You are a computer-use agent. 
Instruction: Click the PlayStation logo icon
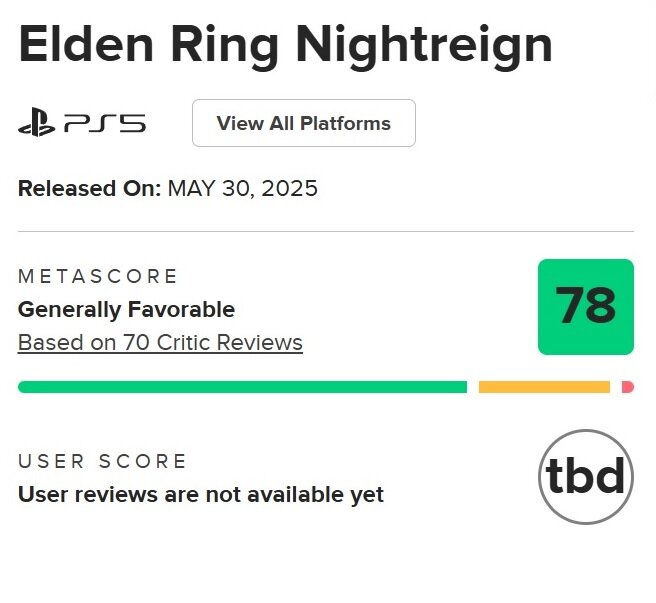(x=36, y=122)
